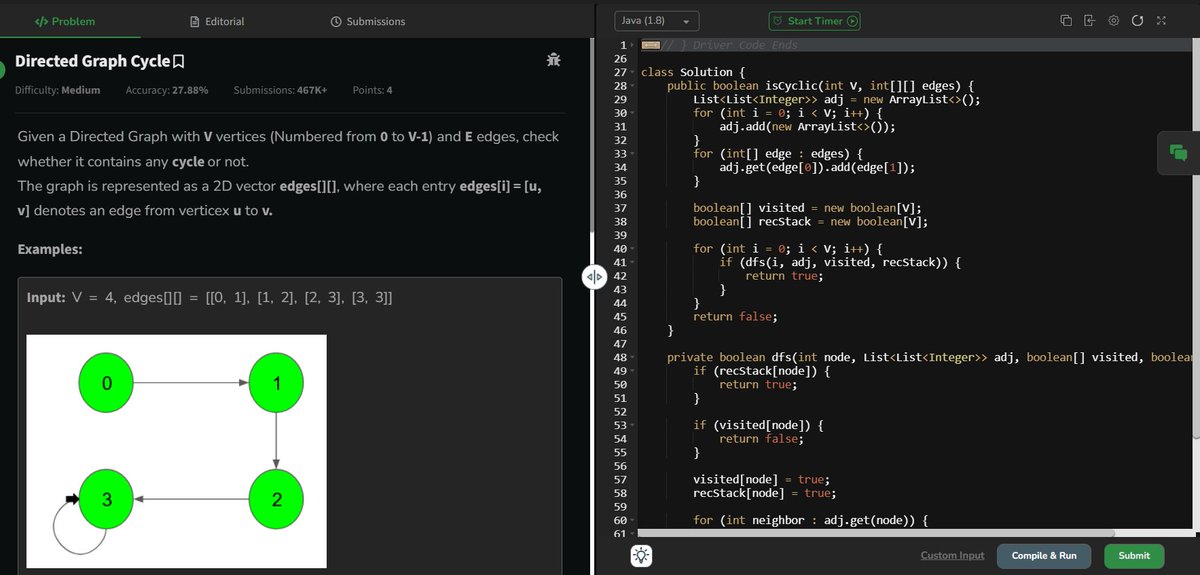Collapse the for loop at line 30
The image size is (1200, 575).
pyautogui.click(x=632, y=114)
